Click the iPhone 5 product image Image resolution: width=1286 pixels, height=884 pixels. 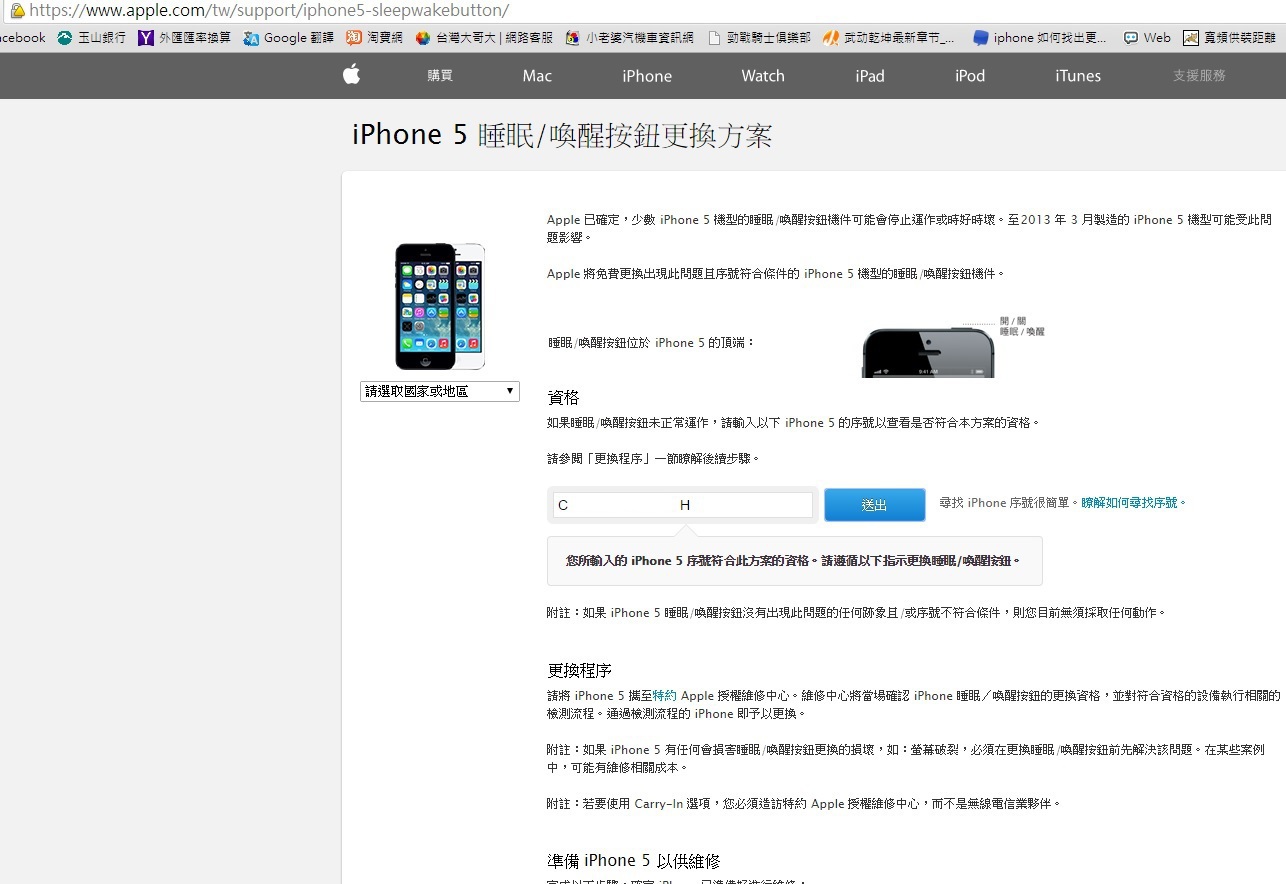(440, 306)
